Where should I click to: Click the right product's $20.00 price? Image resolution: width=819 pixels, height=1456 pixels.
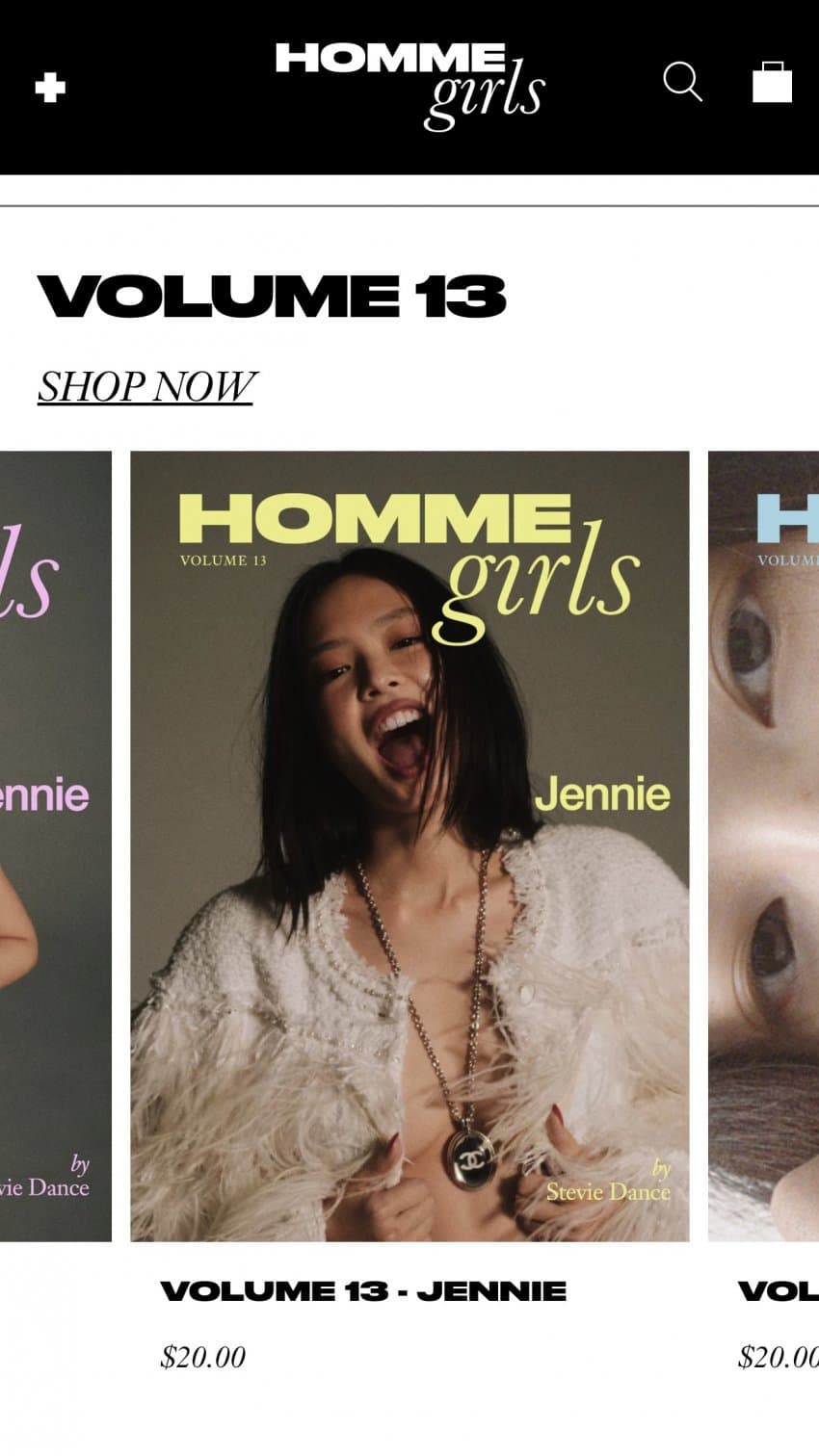tap(778, 1357)
